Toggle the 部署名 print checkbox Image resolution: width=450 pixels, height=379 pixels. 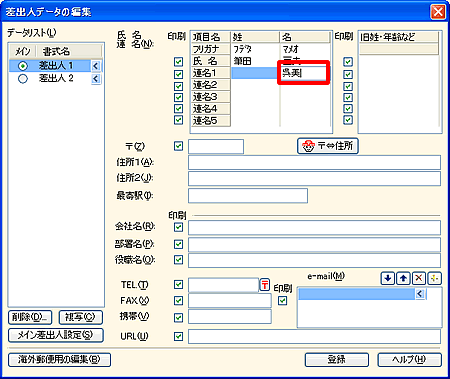coord(179,244)
